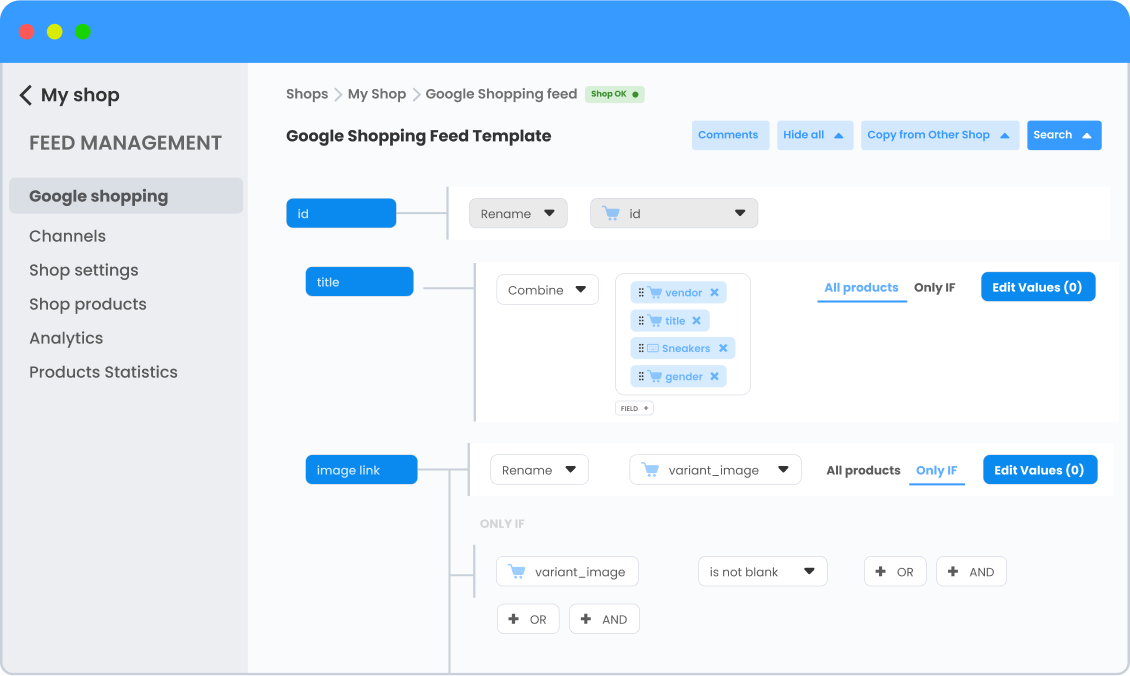Click the cart icon in variant_image condition
Image resolution: width=1130 pixels, height=676 pixels.
pyautogui.click(x=517, y=572)
